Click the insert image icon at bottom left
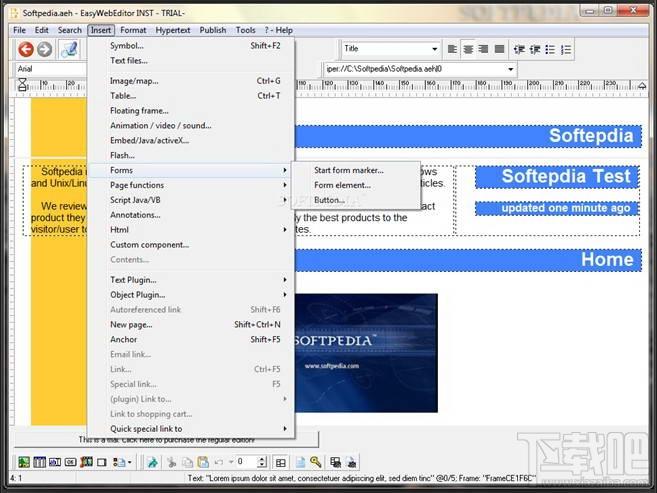Screen dimensions: 657x493 coord(24,462)
